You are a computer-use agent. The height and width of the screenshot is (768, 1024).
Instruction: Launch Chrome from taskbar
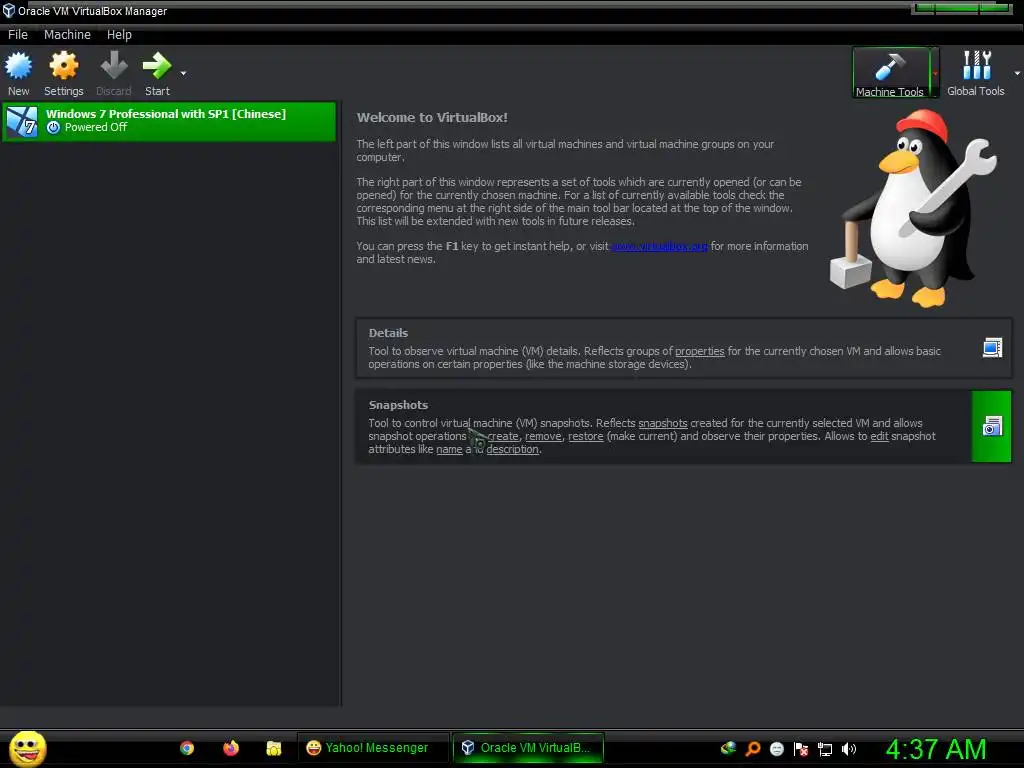(x=187, y=748)
